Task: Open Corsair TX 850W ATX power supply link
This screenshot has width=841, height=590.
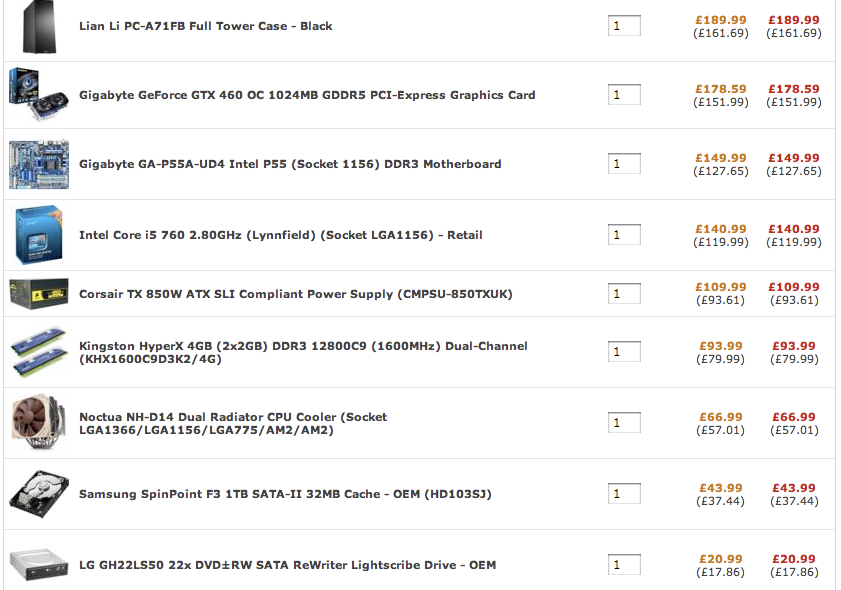Action: (x=296, y=294)
